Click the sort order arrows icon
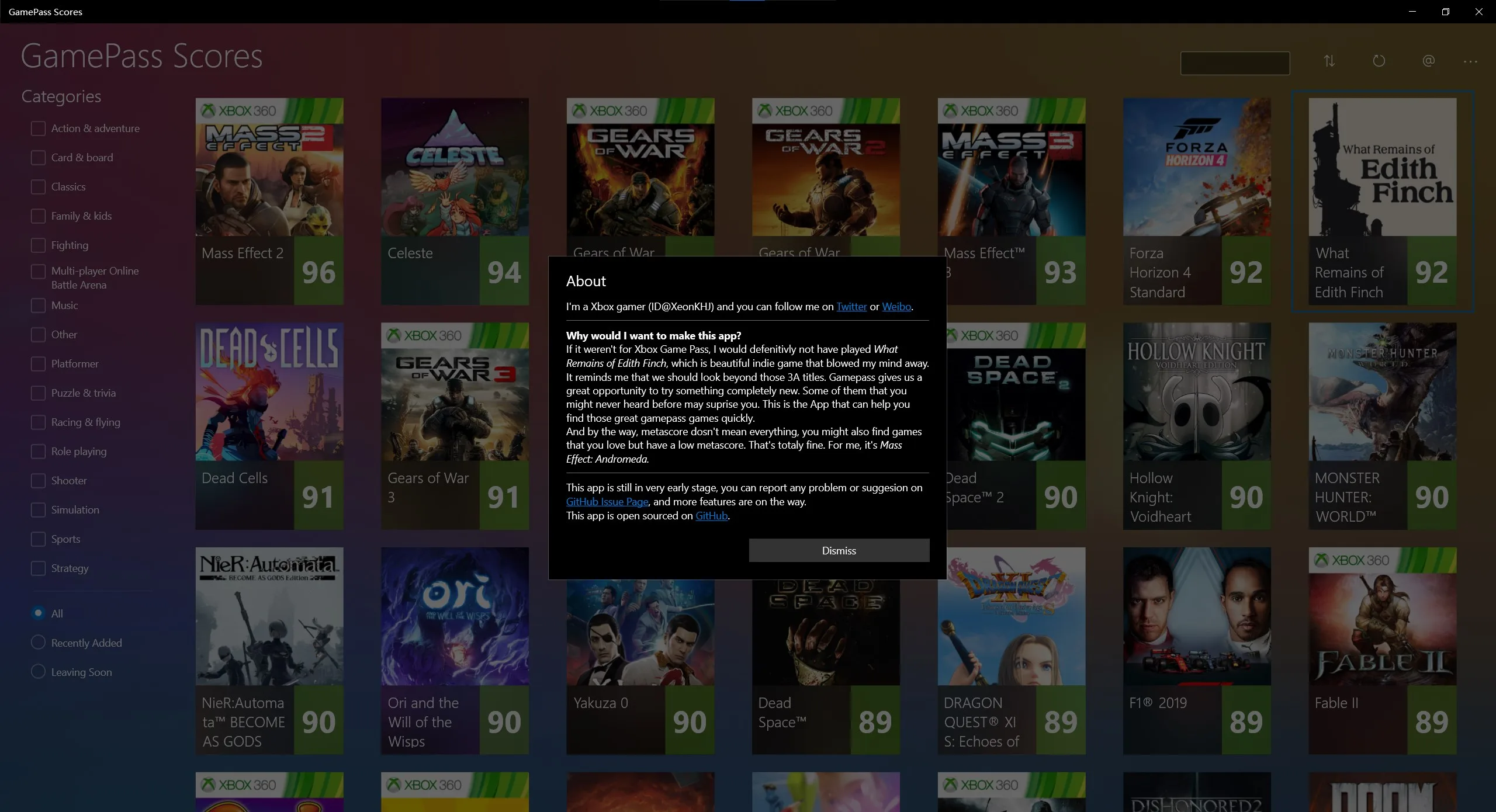 (x=1329, y=61)
